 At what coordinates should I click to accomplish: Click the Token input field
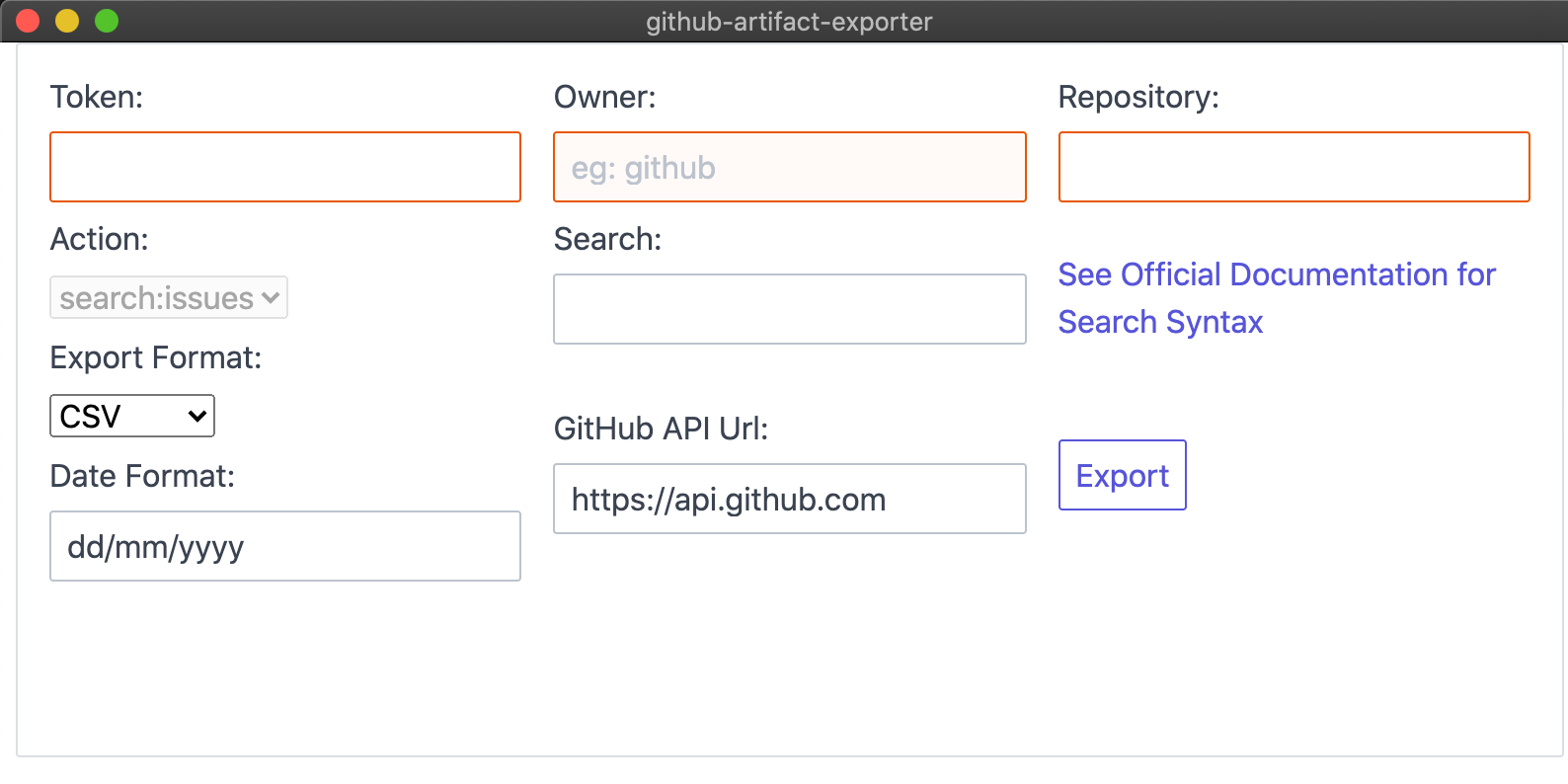click(284, 167)
